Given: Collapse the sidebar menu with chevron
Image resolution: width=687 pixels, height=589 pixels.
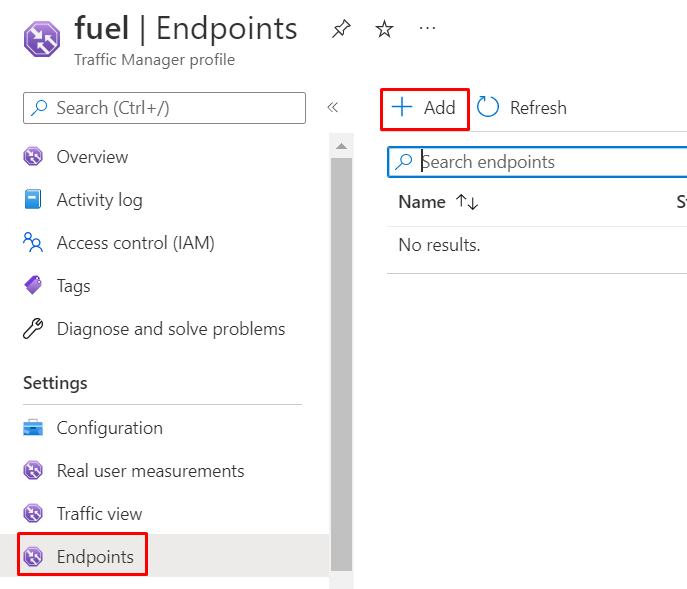Looking at the screenshot, I should 333,107.
